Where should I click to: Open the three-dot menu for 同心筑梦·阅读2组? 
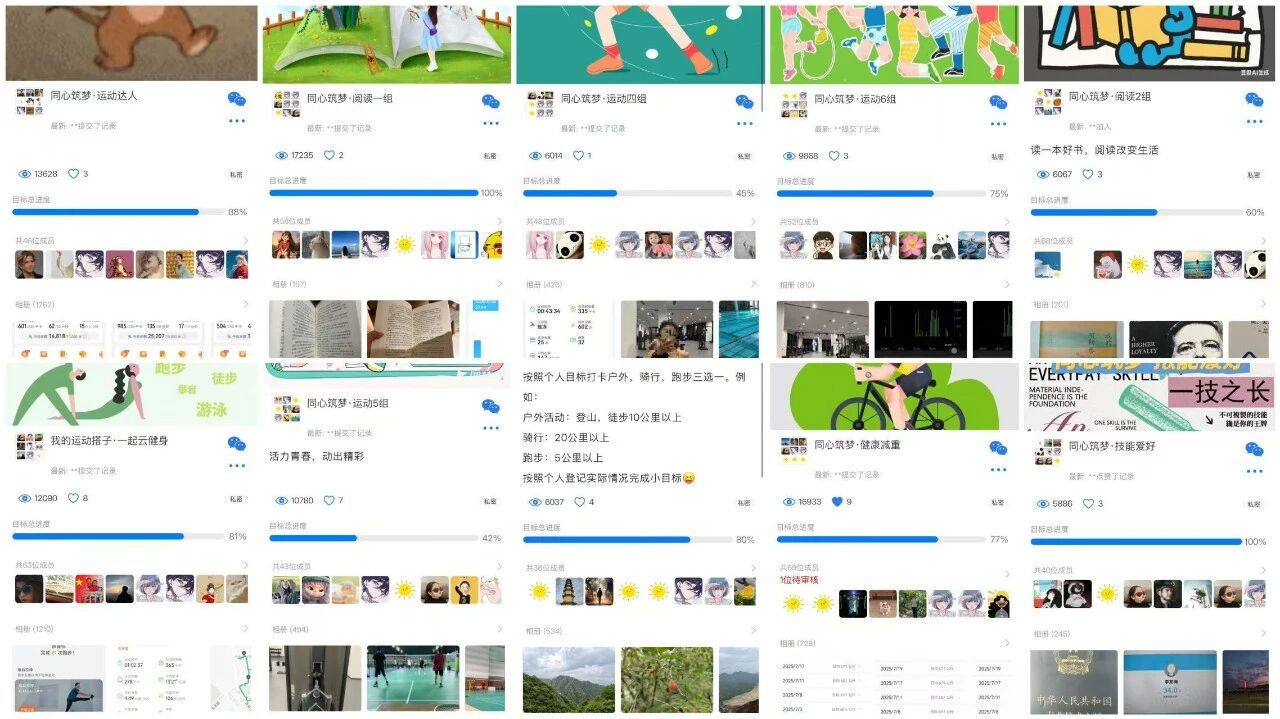point(1253,122)
